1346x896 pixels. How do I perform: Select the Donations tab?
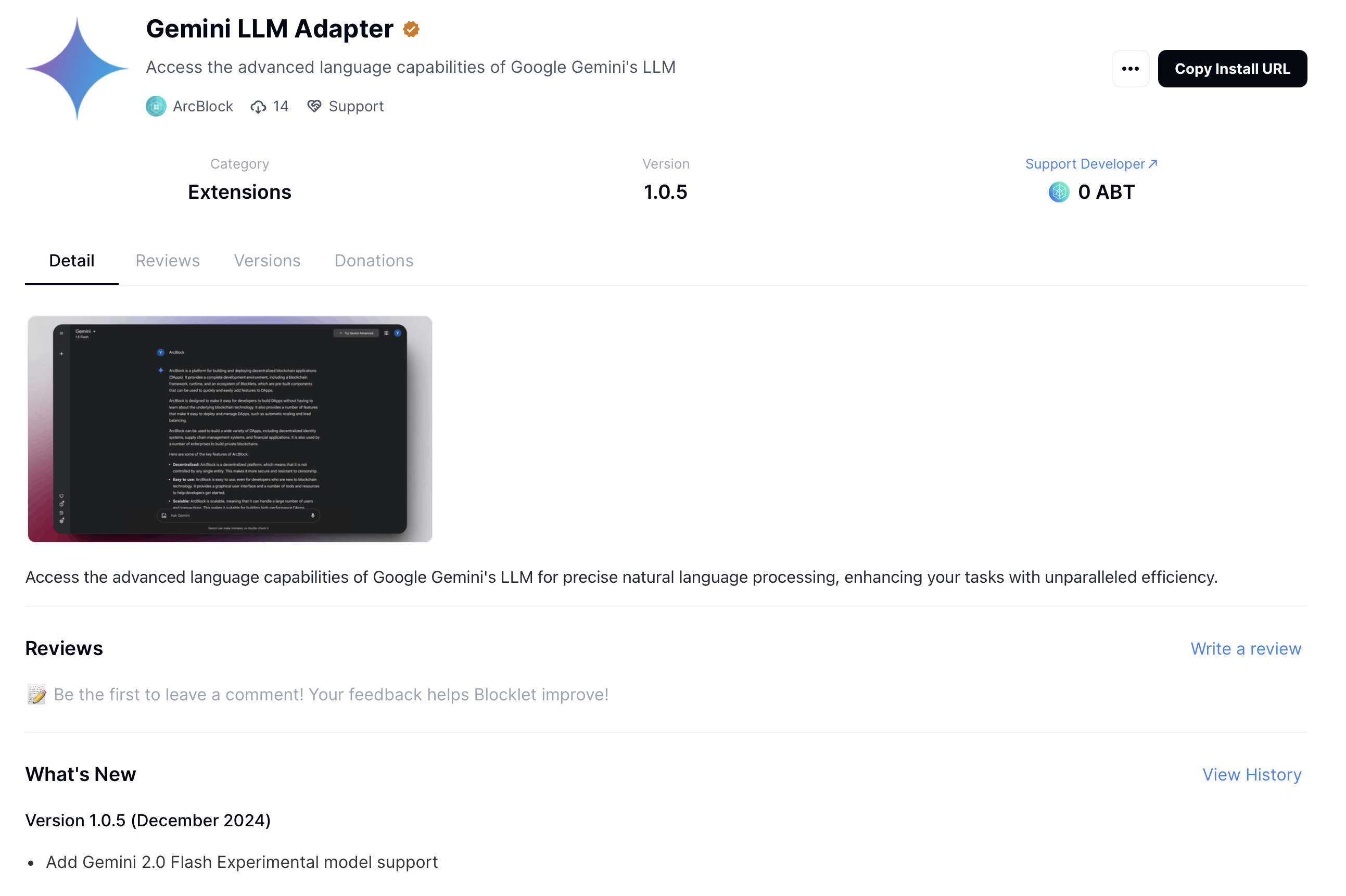click(374, 261)
